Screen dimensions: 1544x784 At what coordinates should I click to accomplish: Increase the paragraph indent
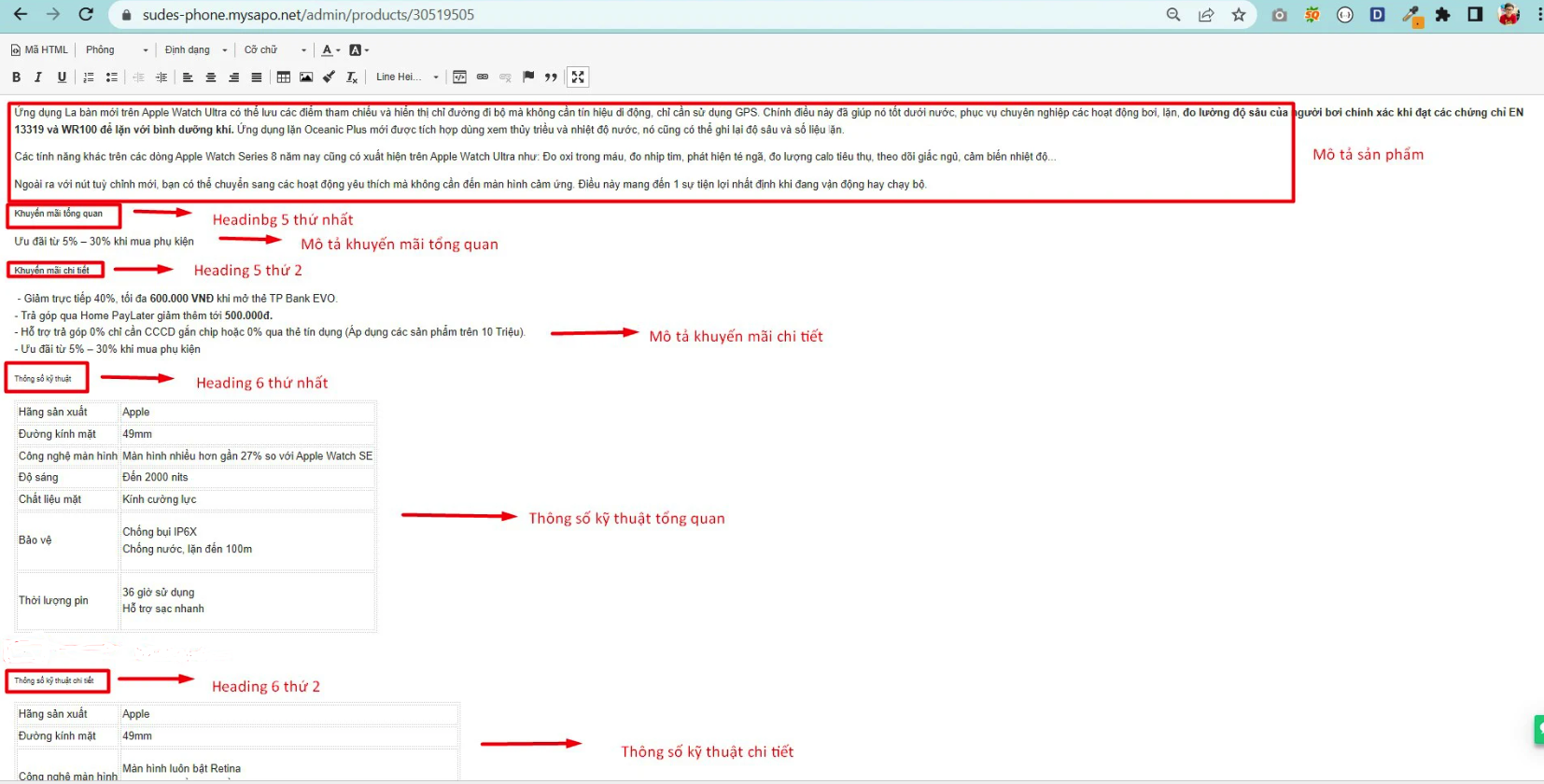tap(161, 77)
